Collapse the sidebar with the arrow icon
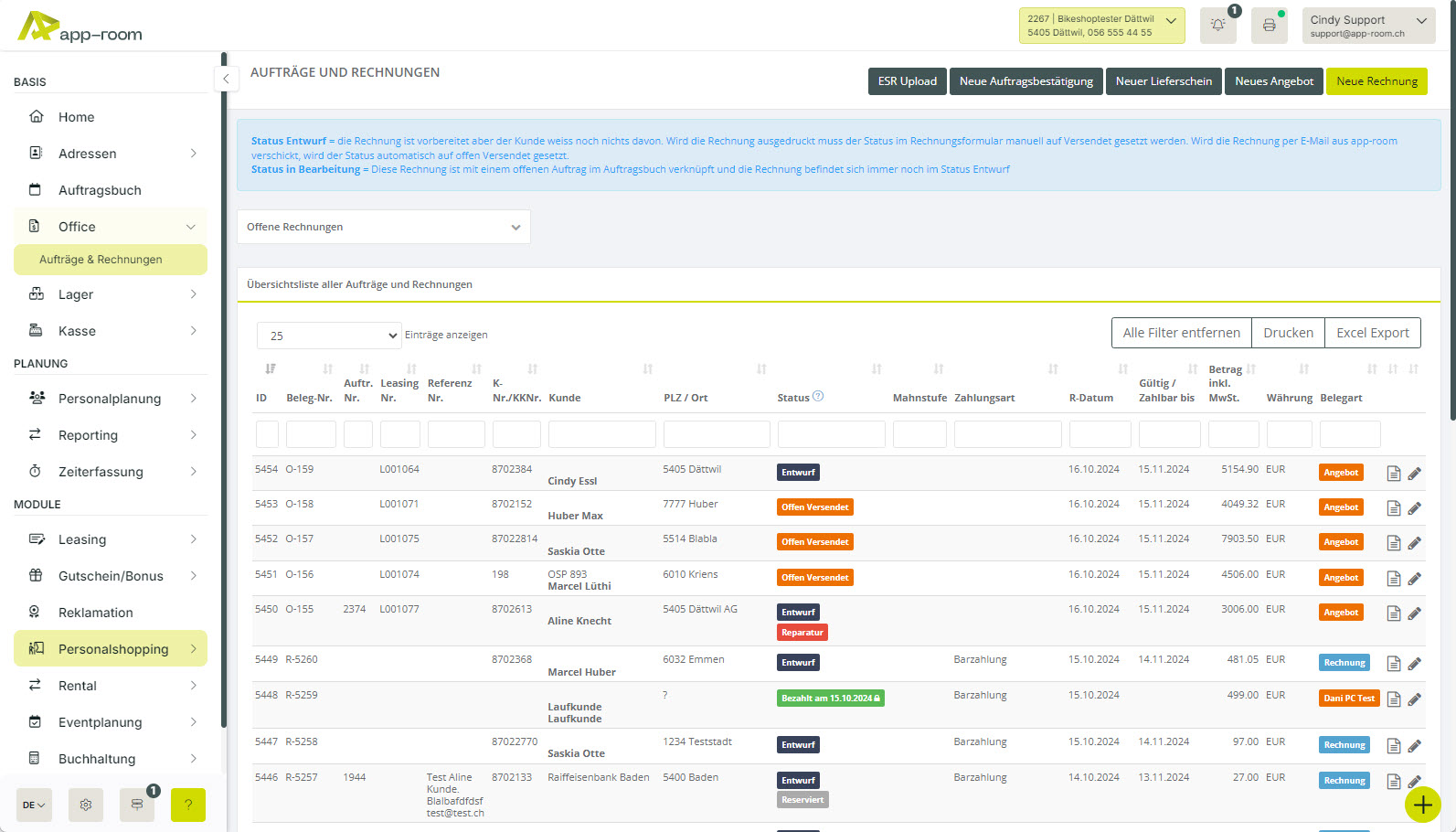The width and height of the screenshot is (1456, 832). point(226,79)
